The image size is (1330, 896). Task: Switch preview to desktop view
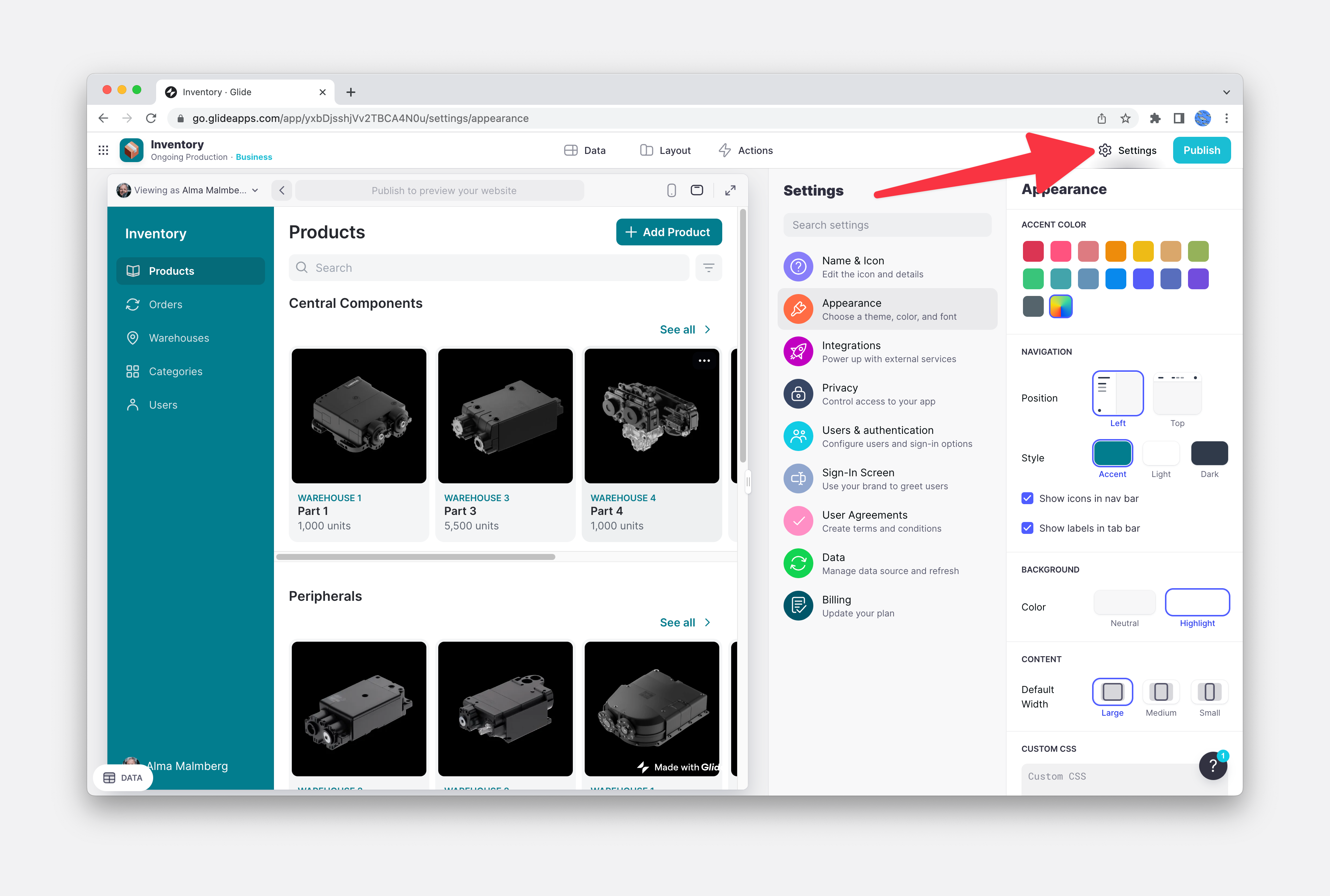coord(697,190)
